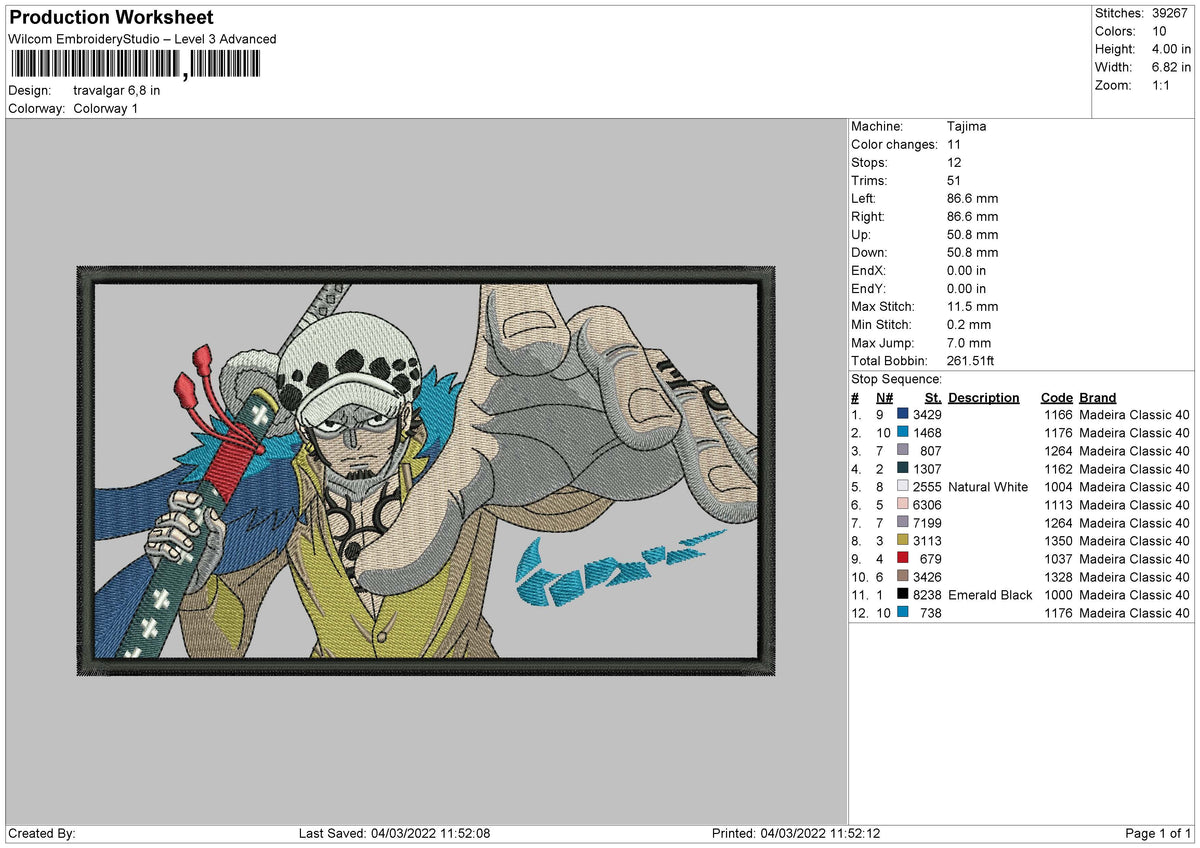
Task: Click the Trims value "51"
Action: (954, 180)
